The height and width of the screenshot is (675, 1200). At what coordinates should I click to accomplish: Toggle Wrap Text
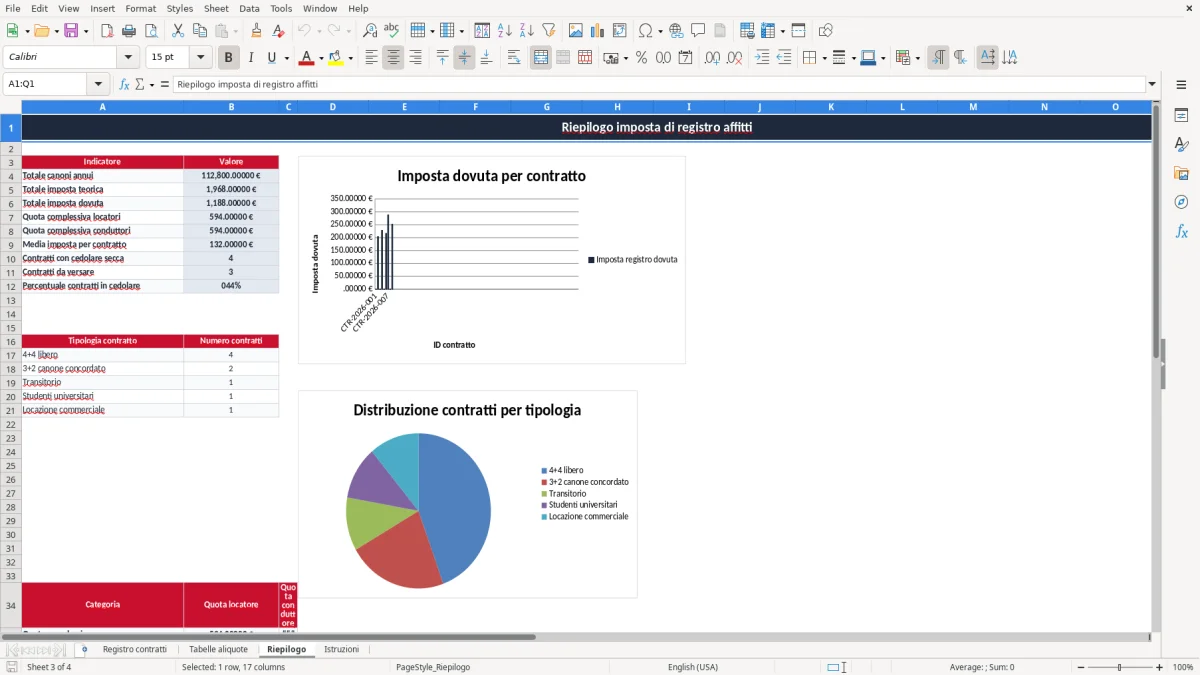click(x=514, y=58)
